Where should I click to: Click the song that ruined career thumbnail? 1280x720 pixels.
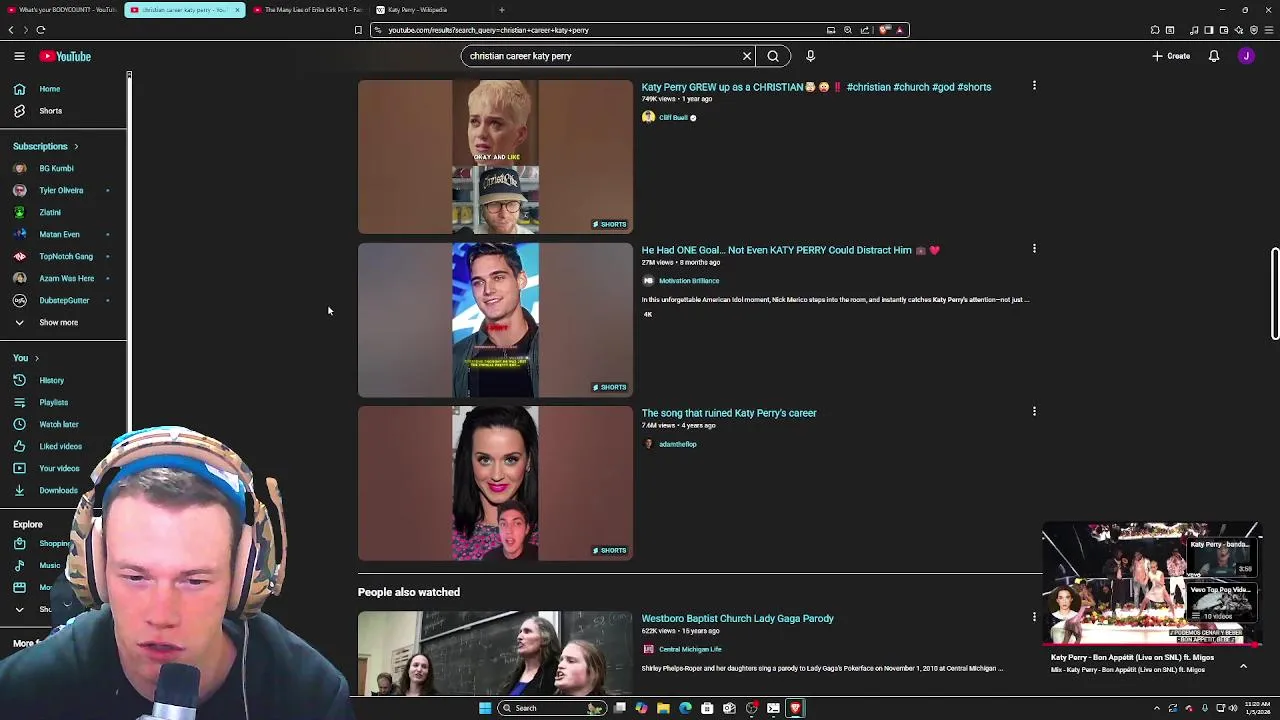point(495,483)
